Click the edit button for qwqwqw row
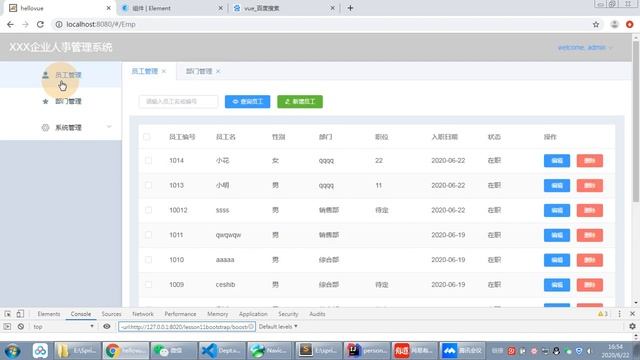This screenshot has height=360, width=640. [x=557, y=236]
